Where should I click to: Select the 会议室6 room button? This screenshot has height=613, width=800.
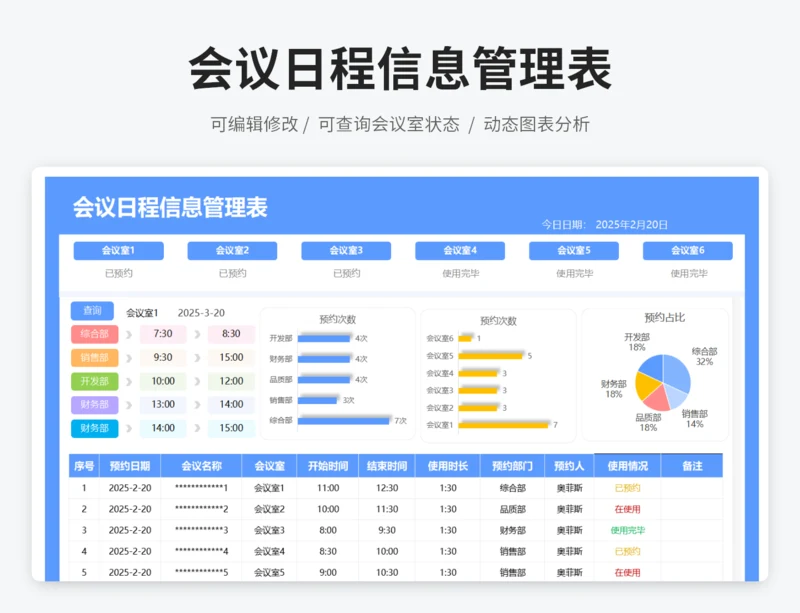[687, 251]
